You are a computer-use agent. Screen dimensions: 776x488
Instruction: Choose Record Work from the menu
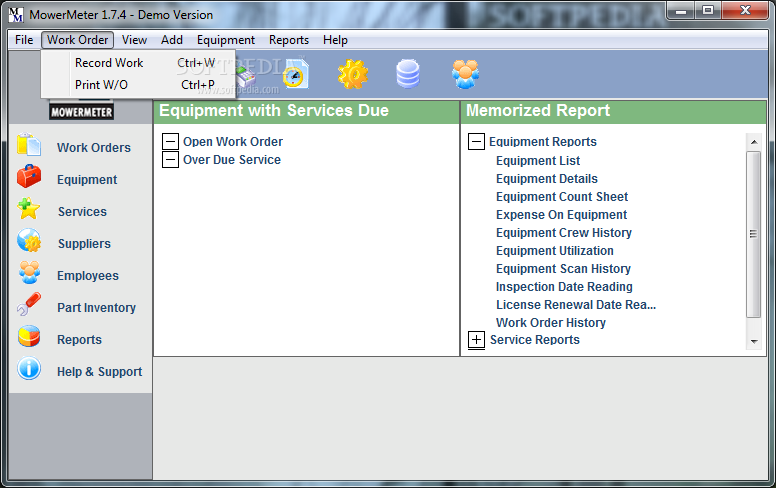click(x=138, y=63)
